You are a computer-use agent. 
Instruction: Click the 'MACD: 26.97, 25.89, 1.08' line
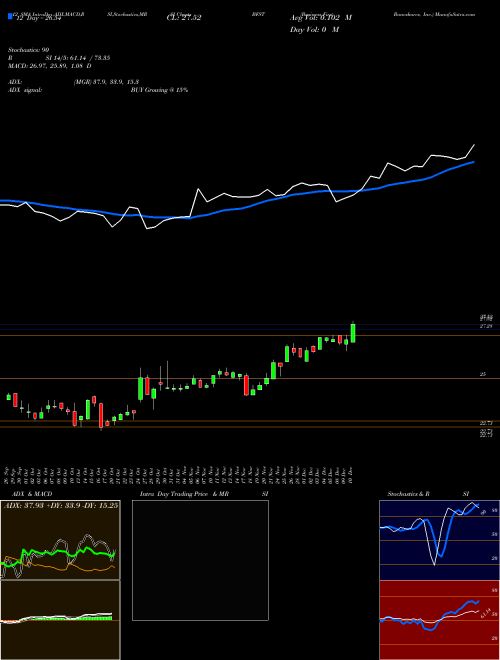tap(47, 66)
